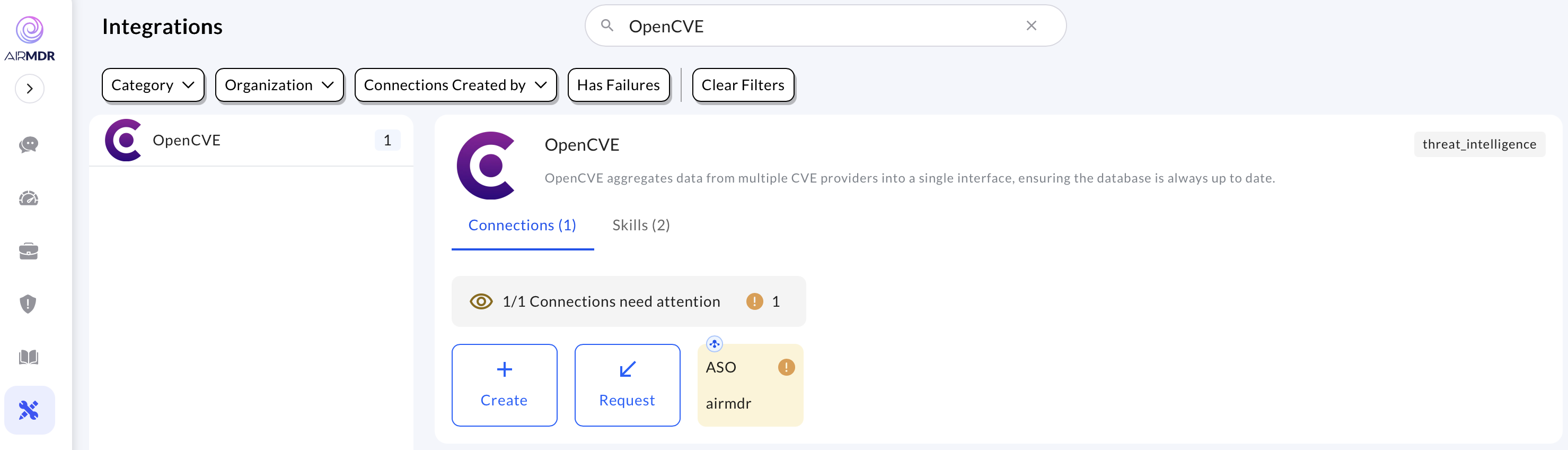Select the dashboard gauge icon in sidebar
This screenshot has height=450, width=1568.
pyautogui.click(x=29, y=198)
